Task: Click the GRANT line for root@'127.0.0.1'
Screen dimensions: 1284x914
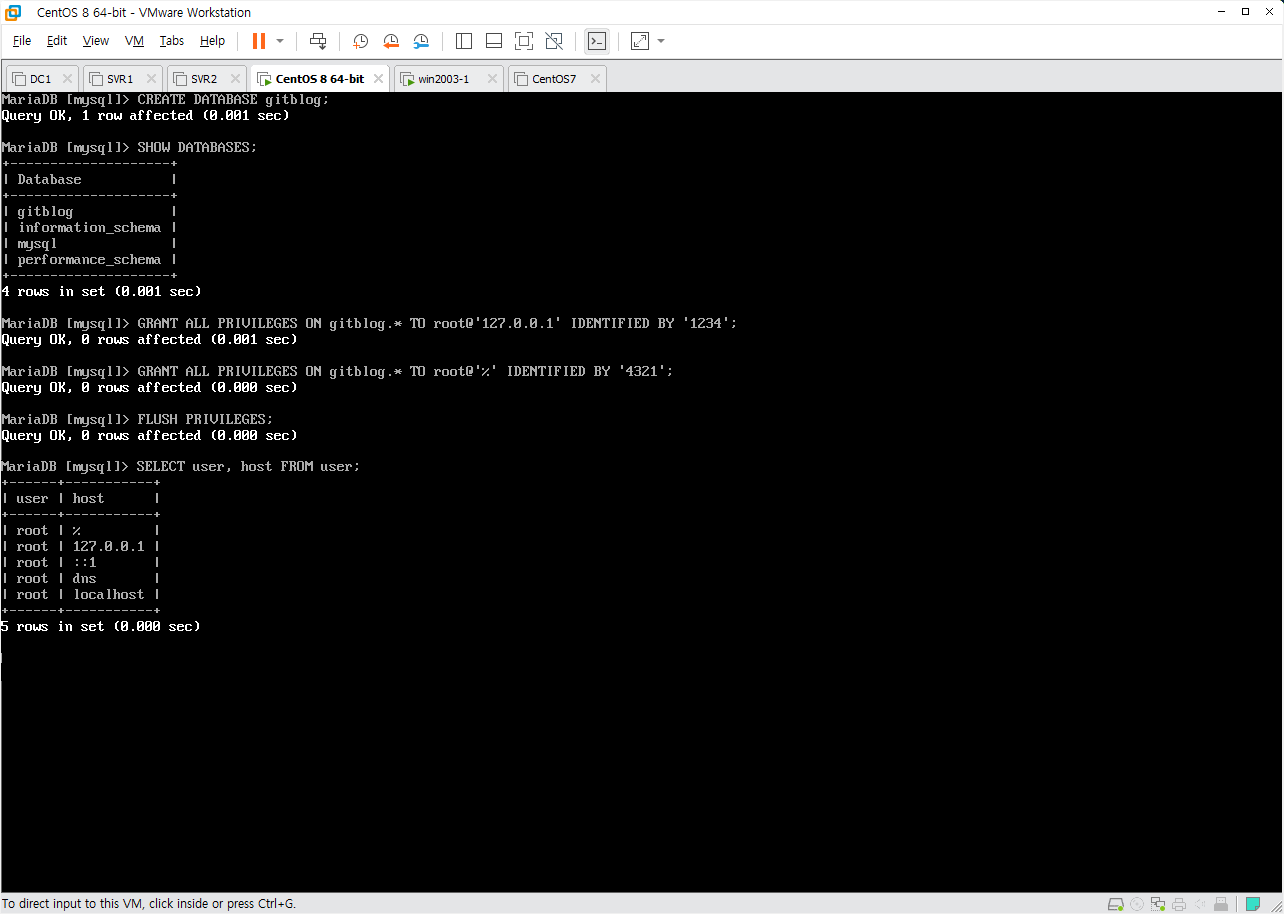Action: [x=369, y=323]
